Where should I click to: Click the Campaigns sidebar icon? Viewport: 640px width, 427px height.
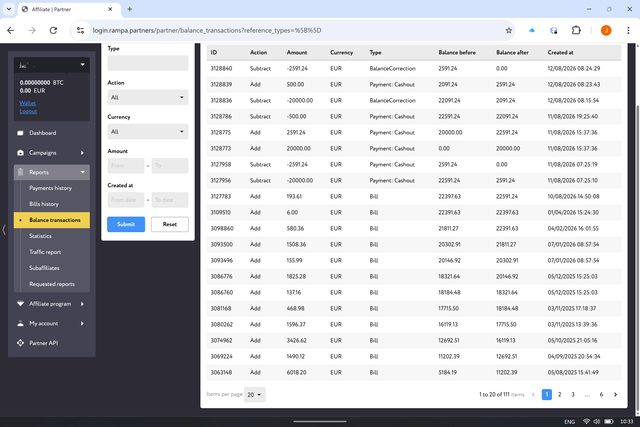20,153
